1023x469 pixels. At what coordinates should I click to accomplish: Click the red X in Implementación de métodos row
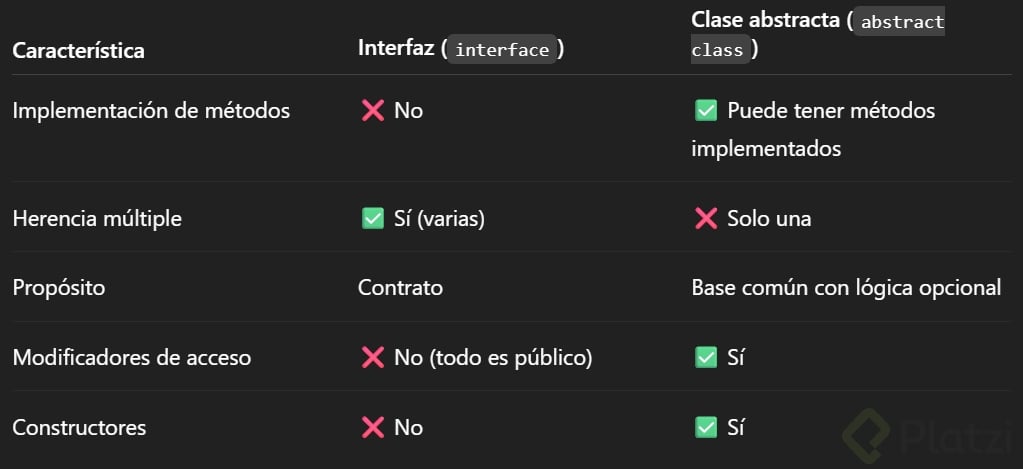point(373,111)
